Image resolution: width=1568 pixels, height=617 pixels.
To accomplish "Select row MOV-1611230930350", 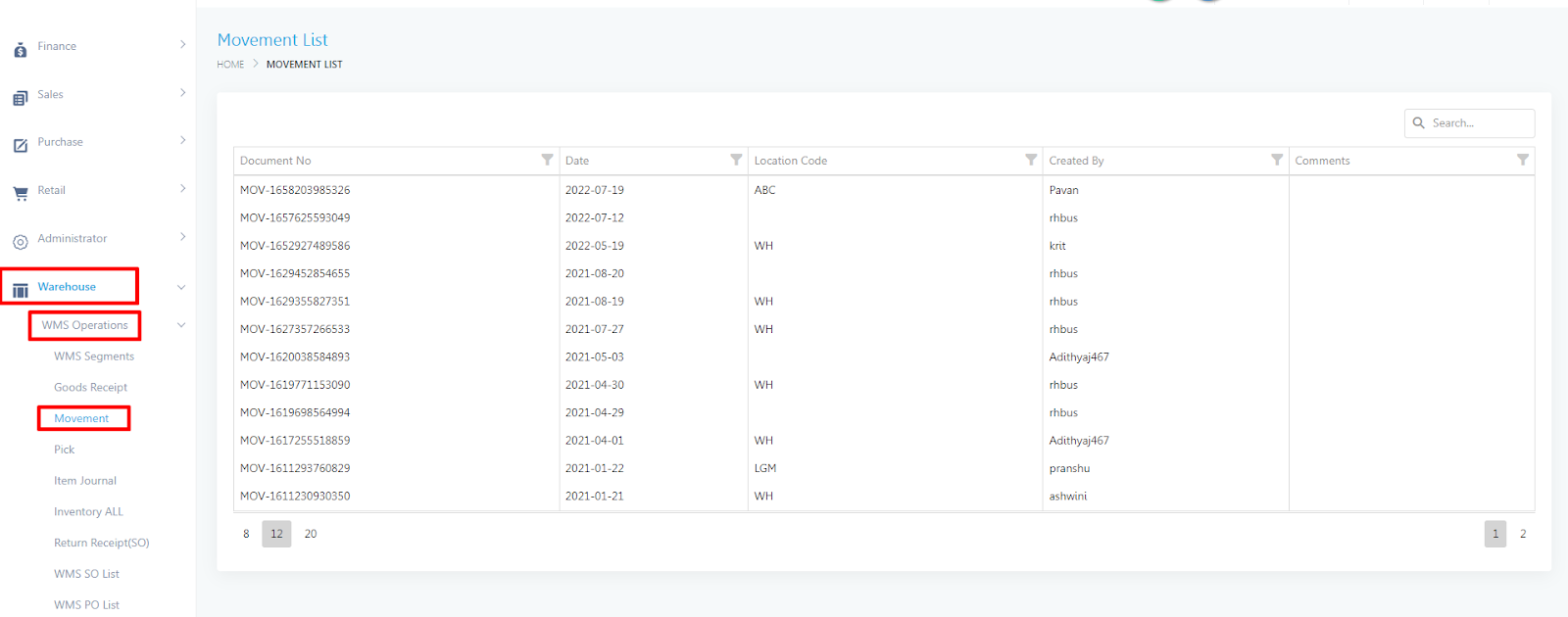I will [884, 496].
